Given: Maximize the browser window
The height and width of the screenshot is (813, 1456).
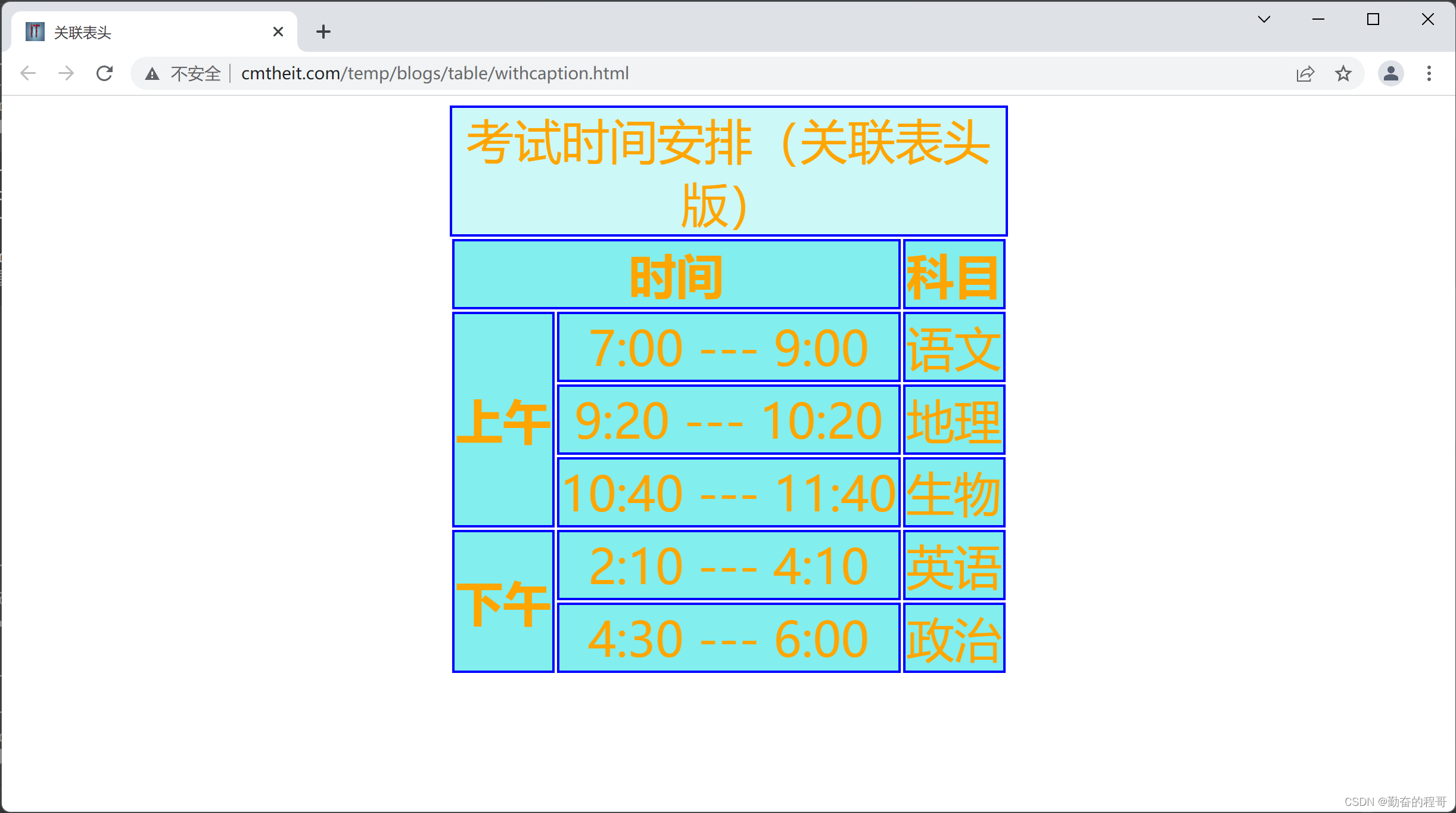Looking at the screenshot, I should pos(1373,19).
